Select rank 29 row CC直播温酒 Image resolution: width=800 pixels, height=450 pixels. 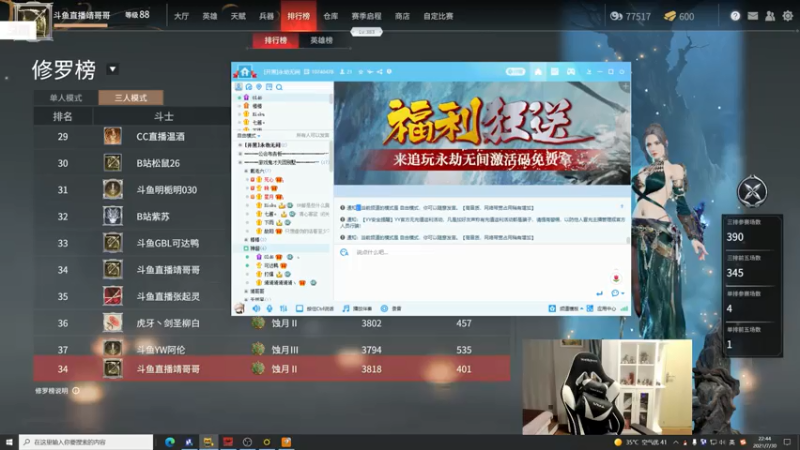132,137
